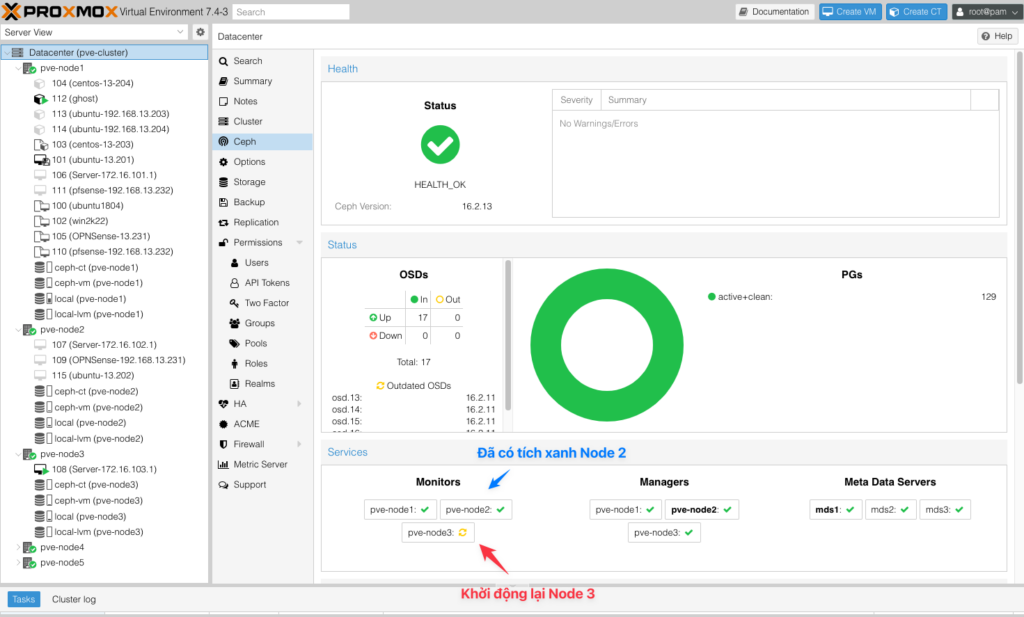
Task: Select the Datacenter (pve-cluster) tree item
Action: click(104, 52)
